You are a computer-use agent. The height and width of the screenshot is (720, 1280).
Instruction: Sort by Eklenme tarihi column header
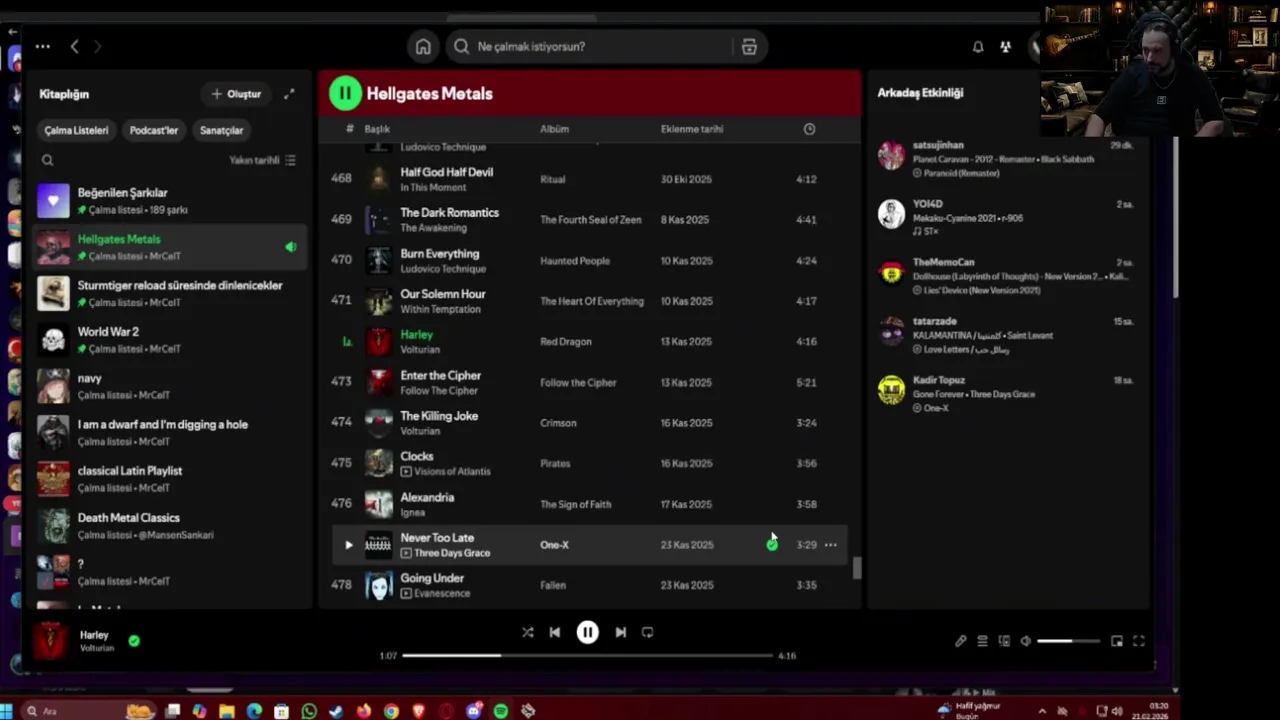(692, 129)
